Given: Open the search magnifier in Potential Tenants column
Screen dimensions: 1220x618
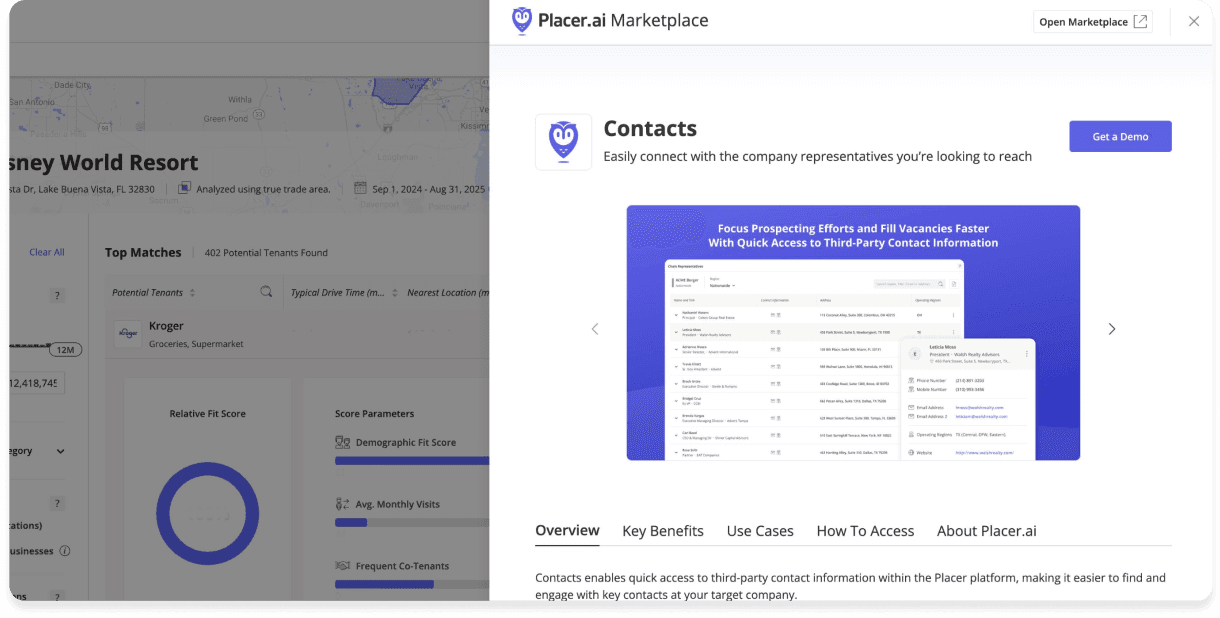Looking at the screenshot, I should click(x=266, y=291).
